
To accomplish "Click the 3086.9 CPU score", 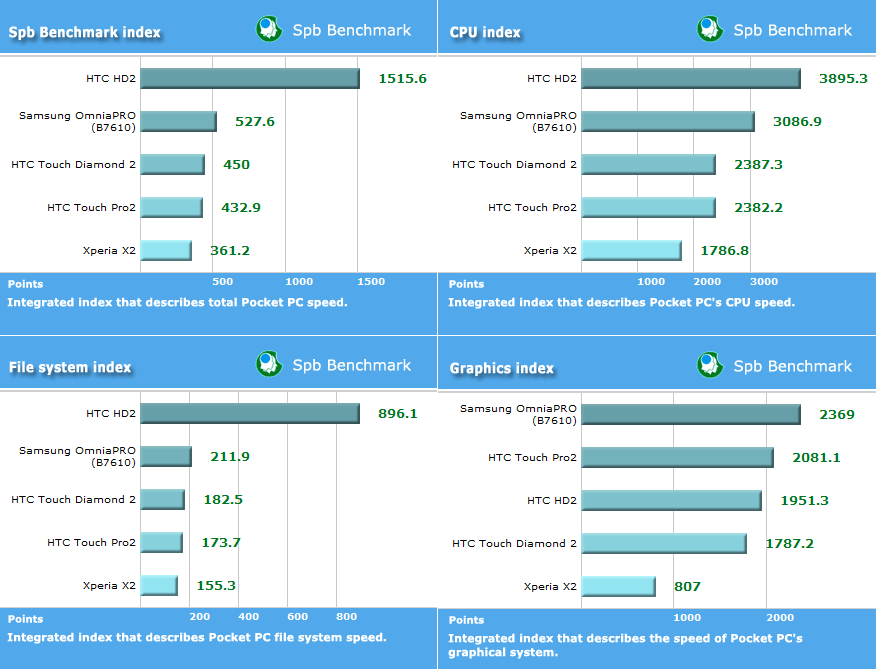I will 797,122.
